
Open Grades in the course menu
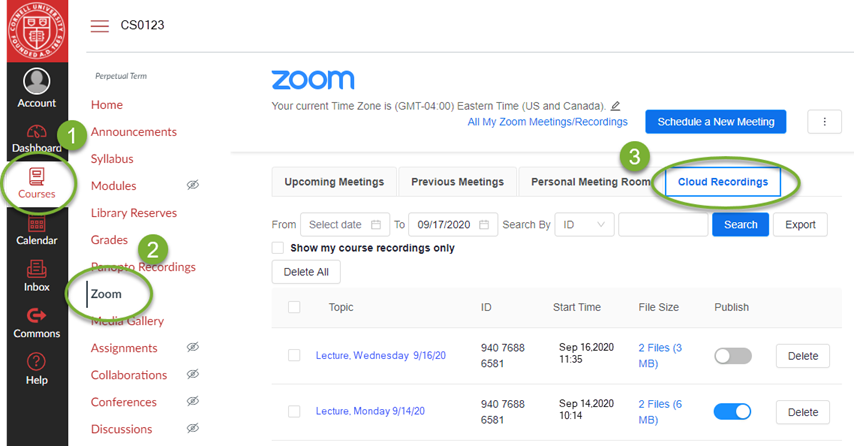pyautogui.click(x=109, y=240)
